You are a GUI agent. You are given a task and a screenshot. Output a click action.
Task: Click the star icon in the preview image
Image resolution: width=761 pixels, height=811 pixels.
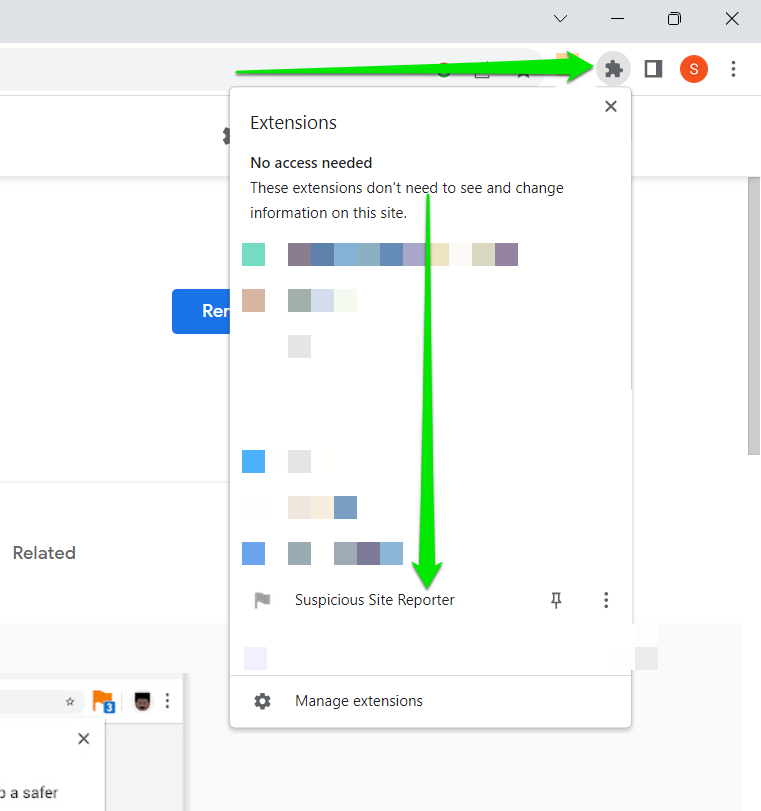pyautogui.click(x=70, y=701)
